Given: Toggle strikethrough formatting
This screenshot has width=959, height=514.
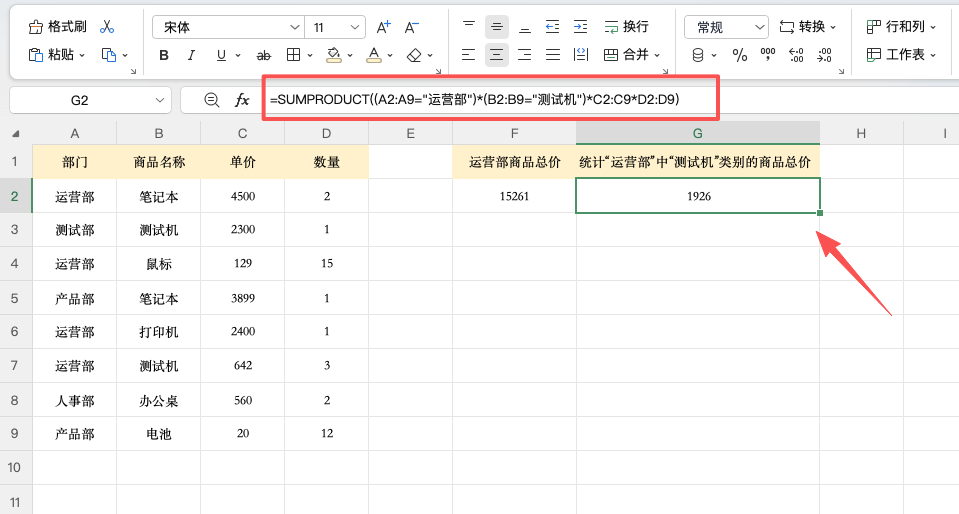Looking at the screenshot, I should [x=264, y=56].
